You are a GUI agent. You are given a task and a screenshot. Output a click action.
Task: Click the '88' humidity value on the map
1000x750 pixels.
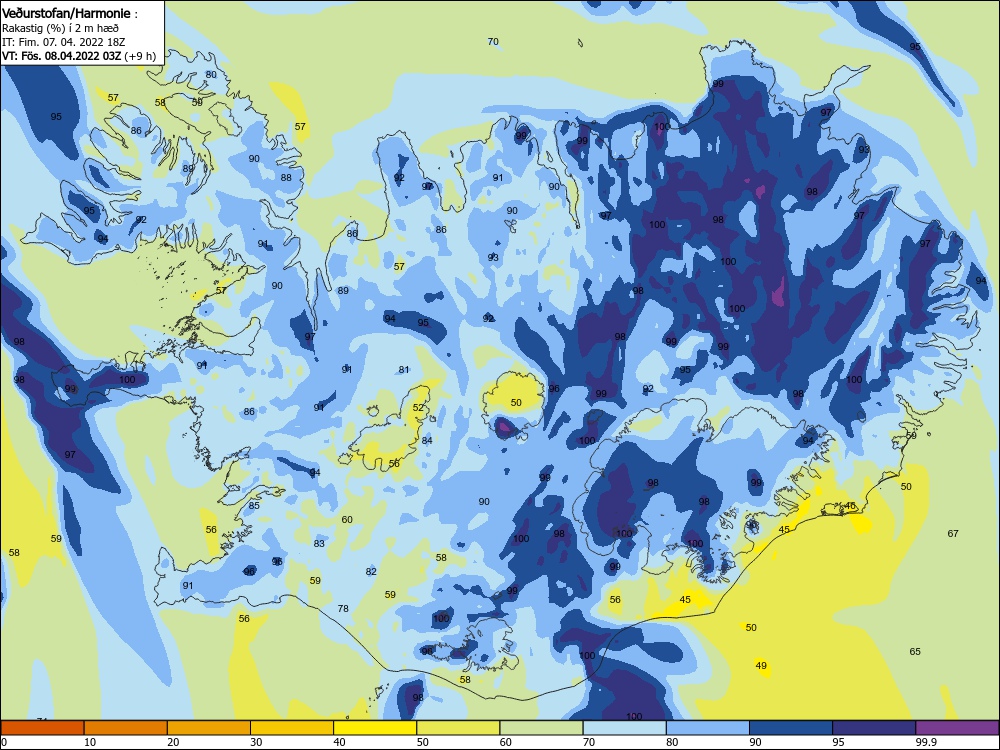click(286, 178)
